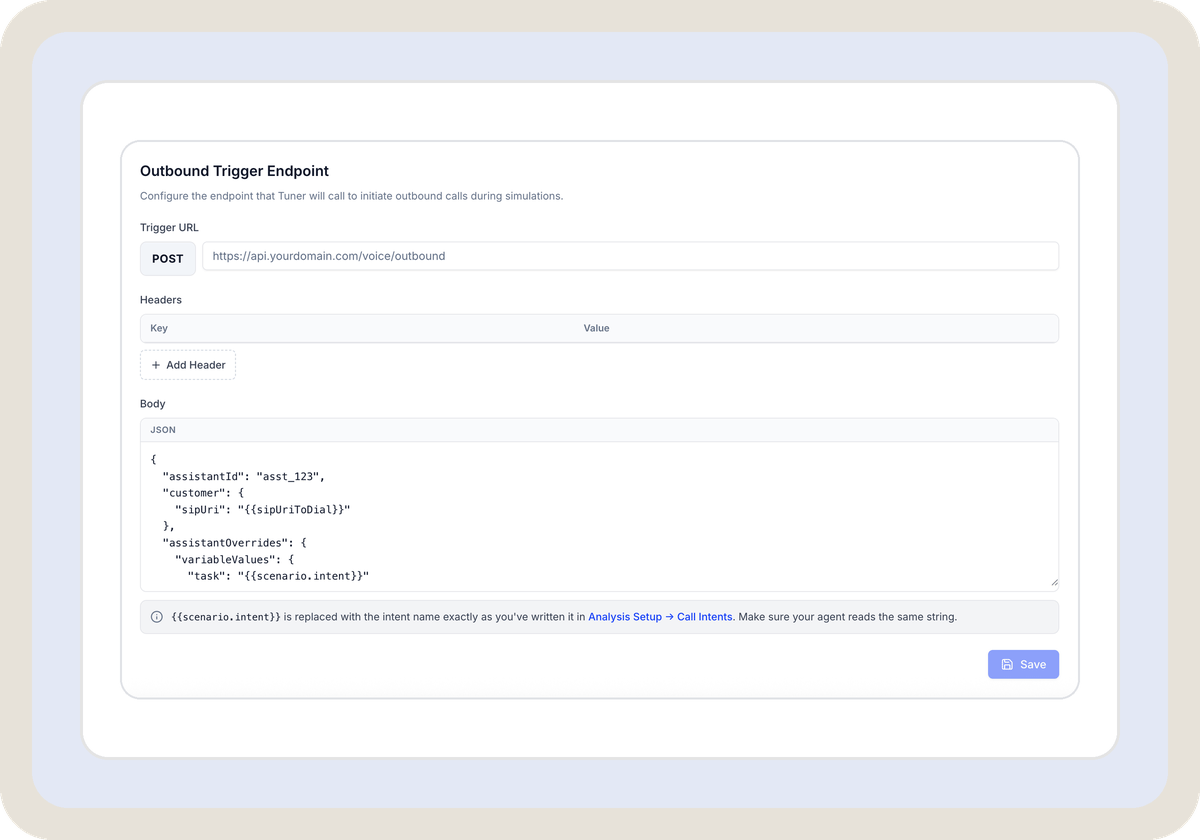The height and width of the screenshot is (840, 1200).
Task: Click the Headers section label
Action: 161,299
